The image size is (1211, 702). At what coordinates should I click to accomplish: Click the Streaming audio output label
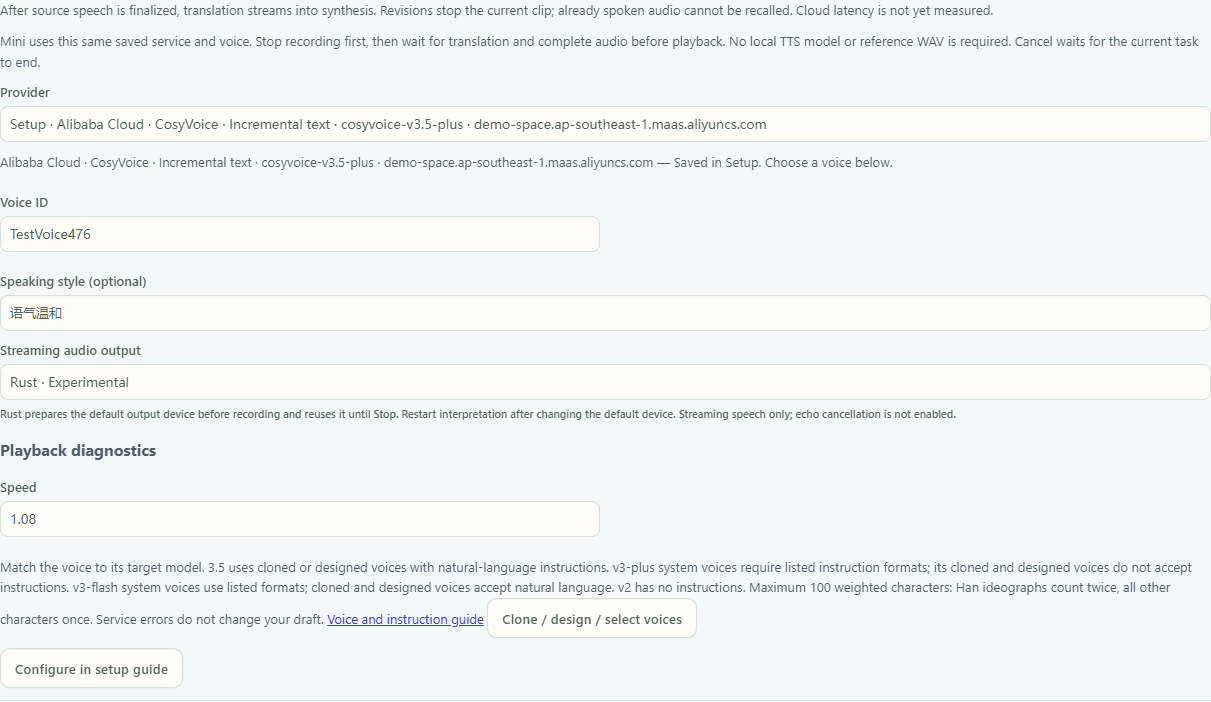click(70, 351)
